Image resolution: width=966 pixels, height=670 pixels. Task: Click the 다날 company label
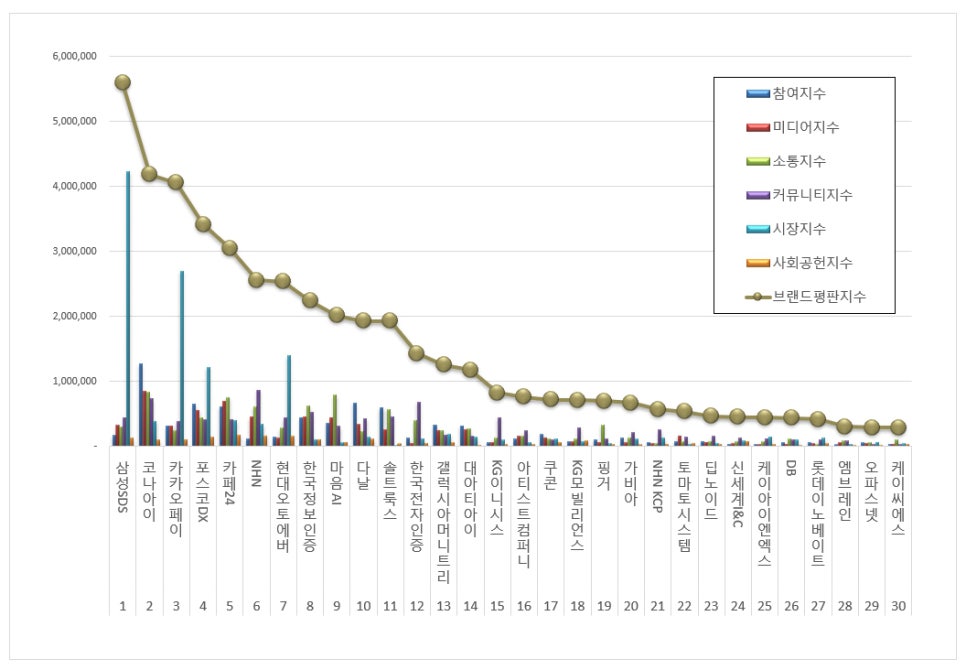[363, 475]
